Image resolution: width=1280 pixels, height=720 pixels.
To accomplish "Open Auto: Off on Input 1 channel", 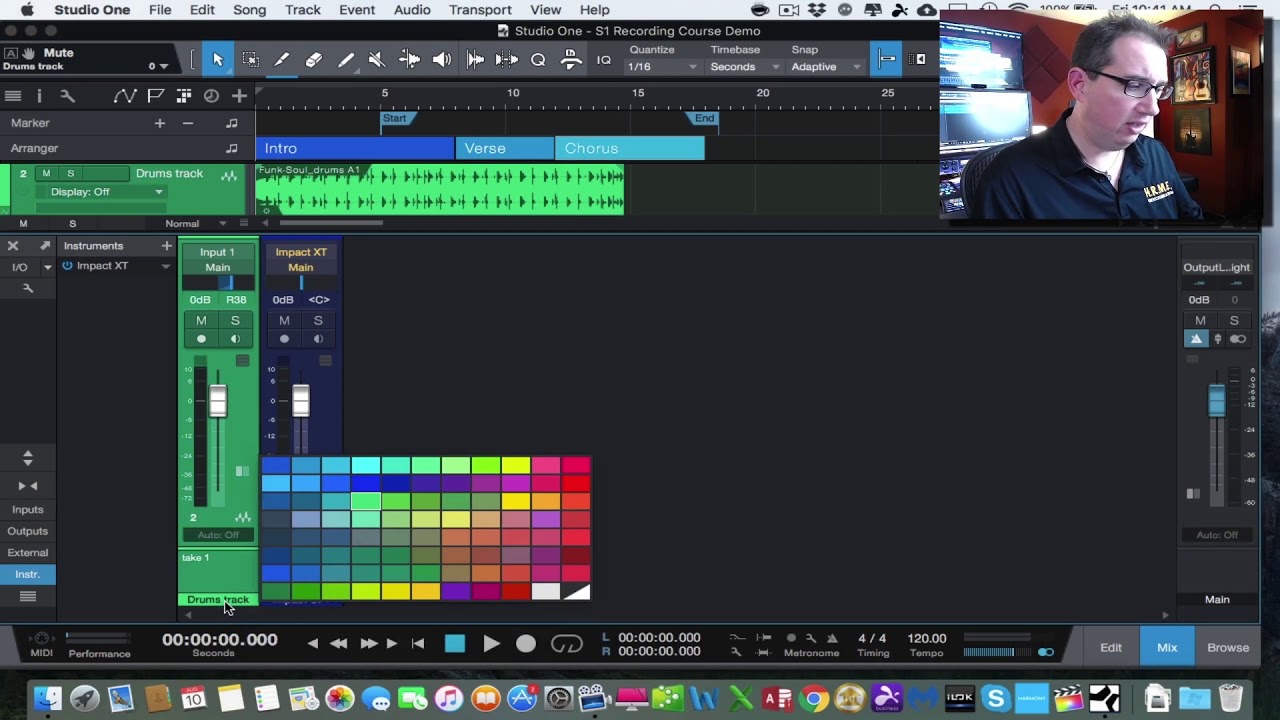I will (x=218, y=535).
